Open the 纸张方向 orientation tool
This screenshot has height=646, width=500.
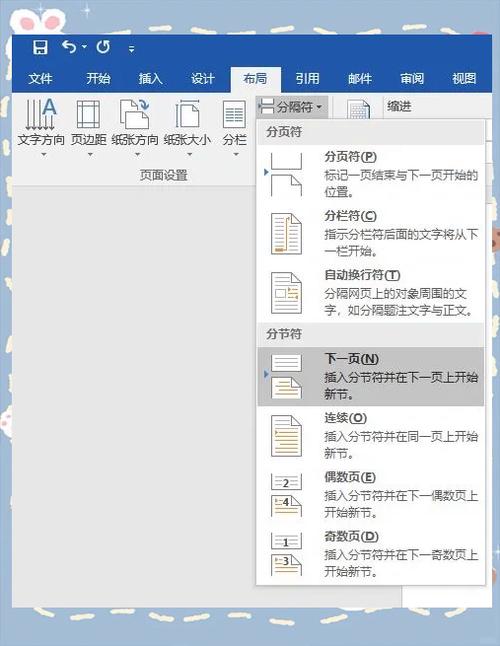[x=135, y=128]
